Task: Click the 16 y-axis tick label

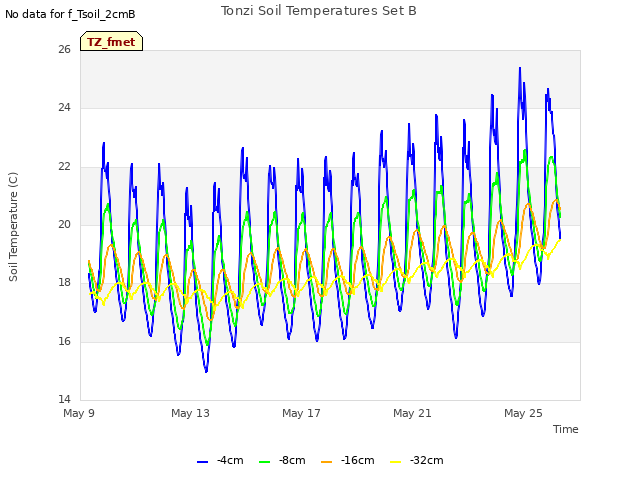Action: point(64,341)
